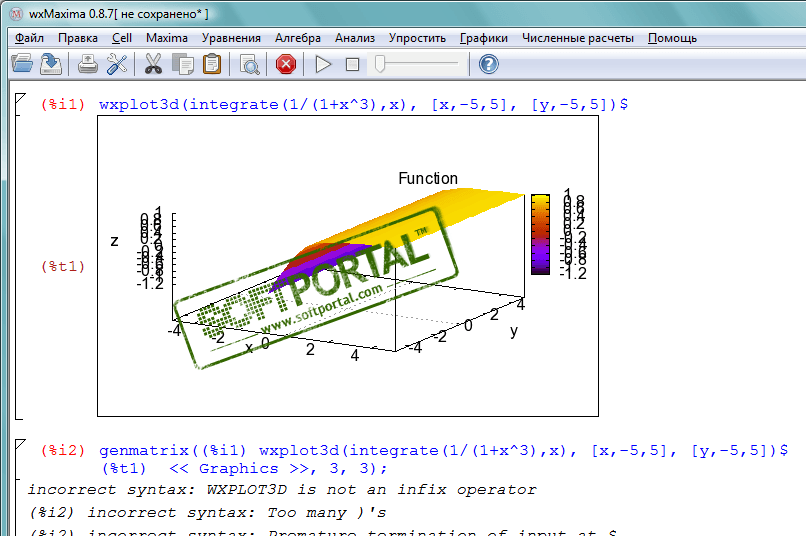Open the Упростить menu
The width and height of the screenshot is (806, 536).
[417, 38]
